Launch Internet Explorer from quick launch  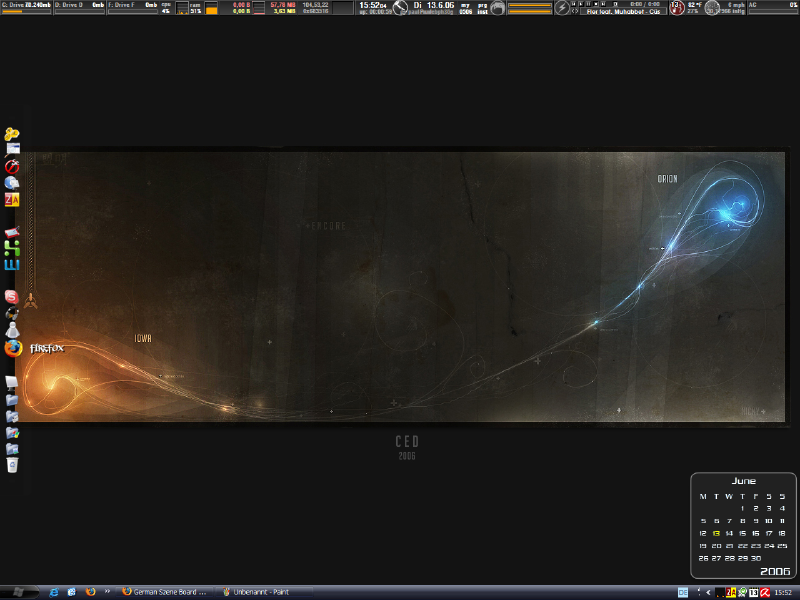click(x=54, y=592)
